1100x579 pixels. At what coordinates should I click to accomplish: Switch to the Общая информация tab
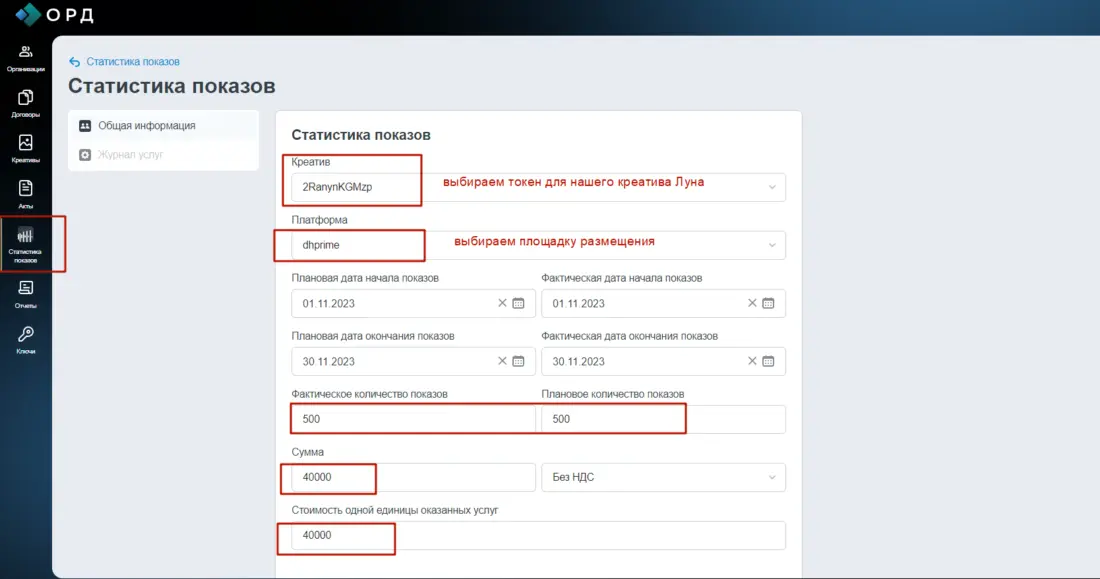163,126
